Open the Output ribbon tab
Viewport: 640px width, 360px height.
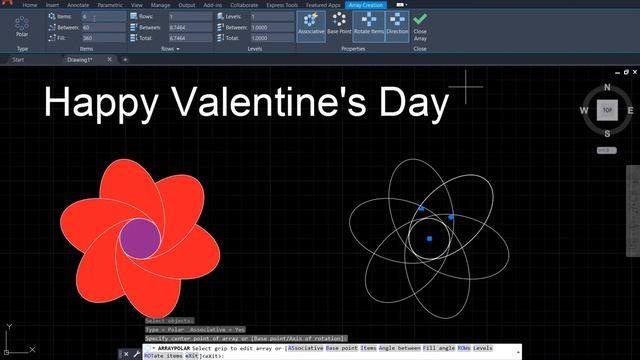tap(187, 5)
